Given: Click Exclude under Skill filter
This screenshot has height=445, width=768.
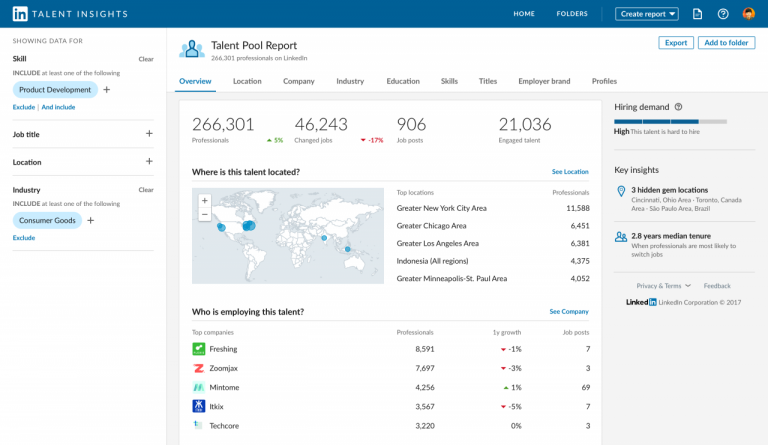Looking at the screenshot, I should tap(24, 107).
